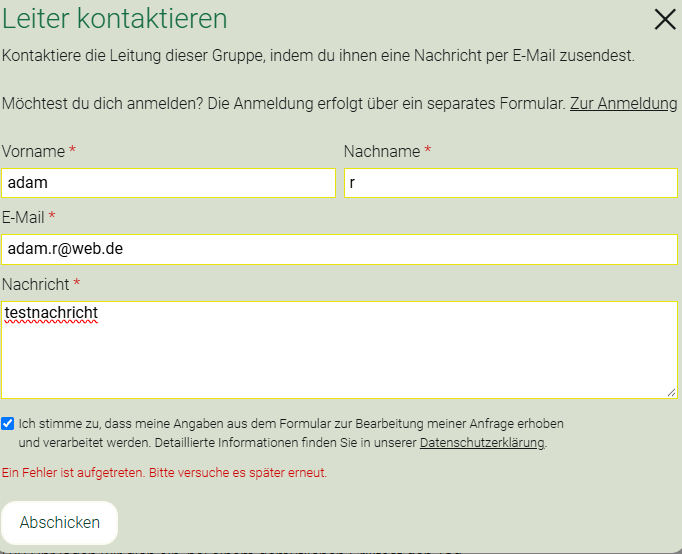Click the Leiter kontaktieren heading
This screenshot has width=682, height=554.
click(x=114, y=18)
